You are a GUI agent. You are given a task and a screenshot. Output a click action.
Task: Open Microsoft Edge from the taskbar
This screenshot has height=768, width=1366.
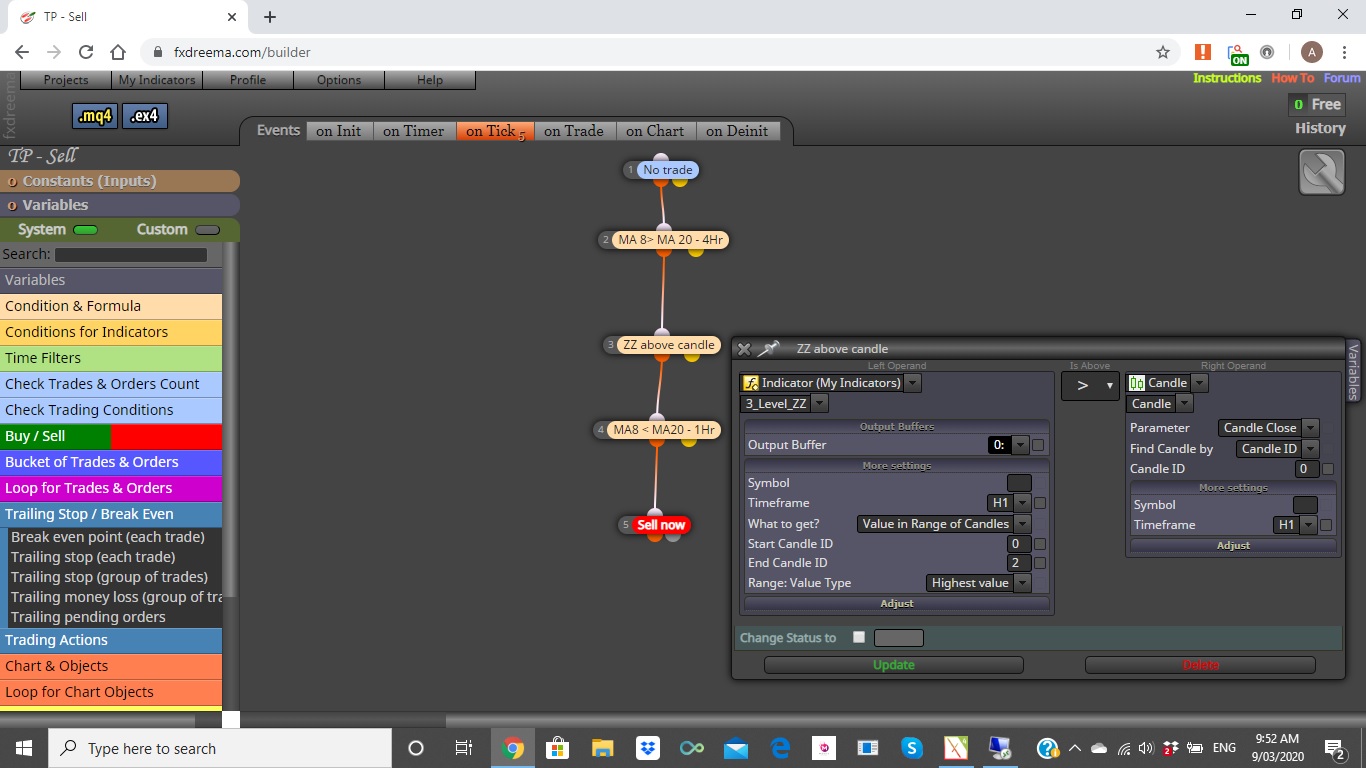(781, 748)
